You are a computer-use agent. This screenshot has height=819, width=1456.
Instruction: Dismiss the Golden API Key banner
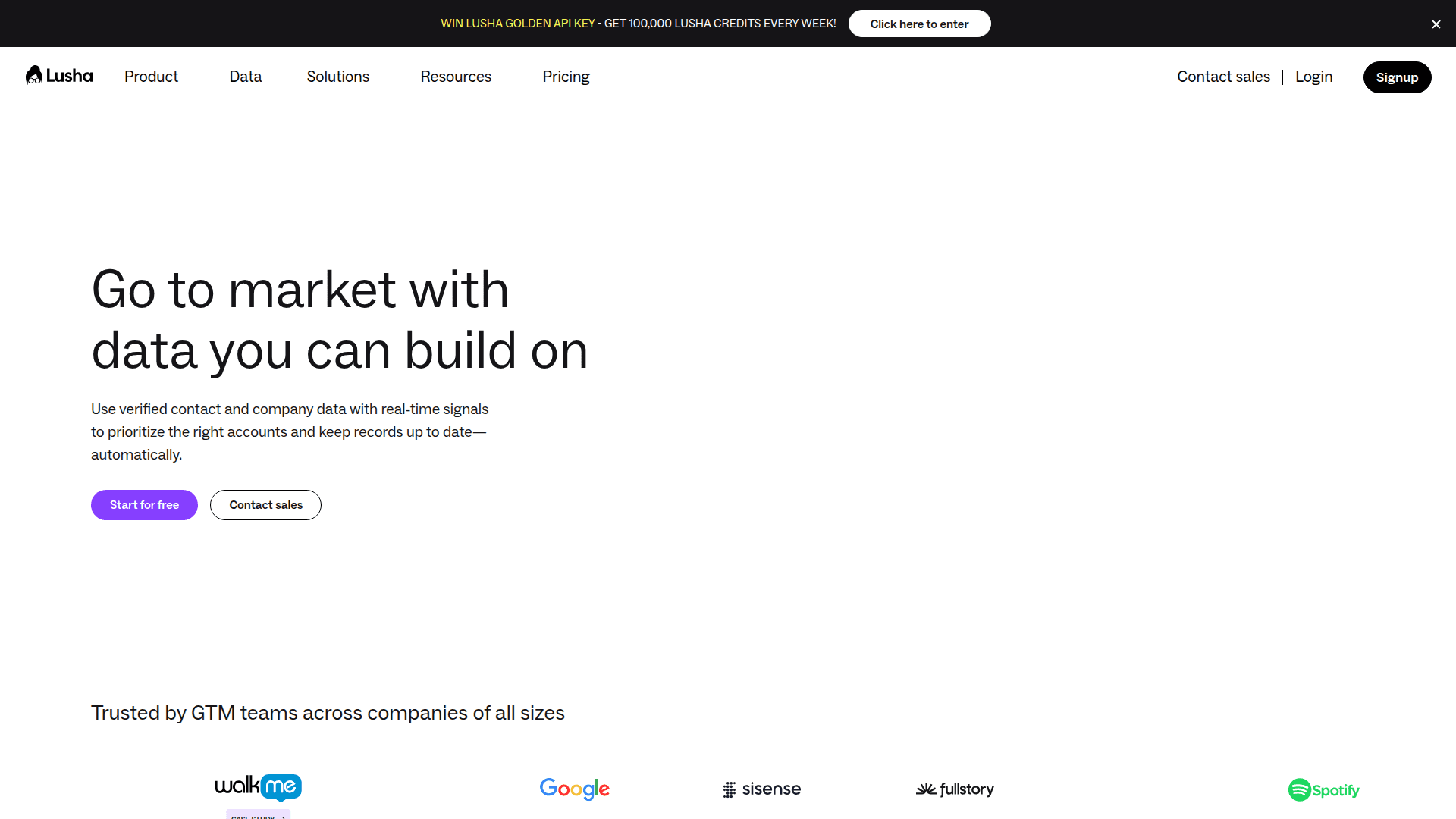[1436, 24]
